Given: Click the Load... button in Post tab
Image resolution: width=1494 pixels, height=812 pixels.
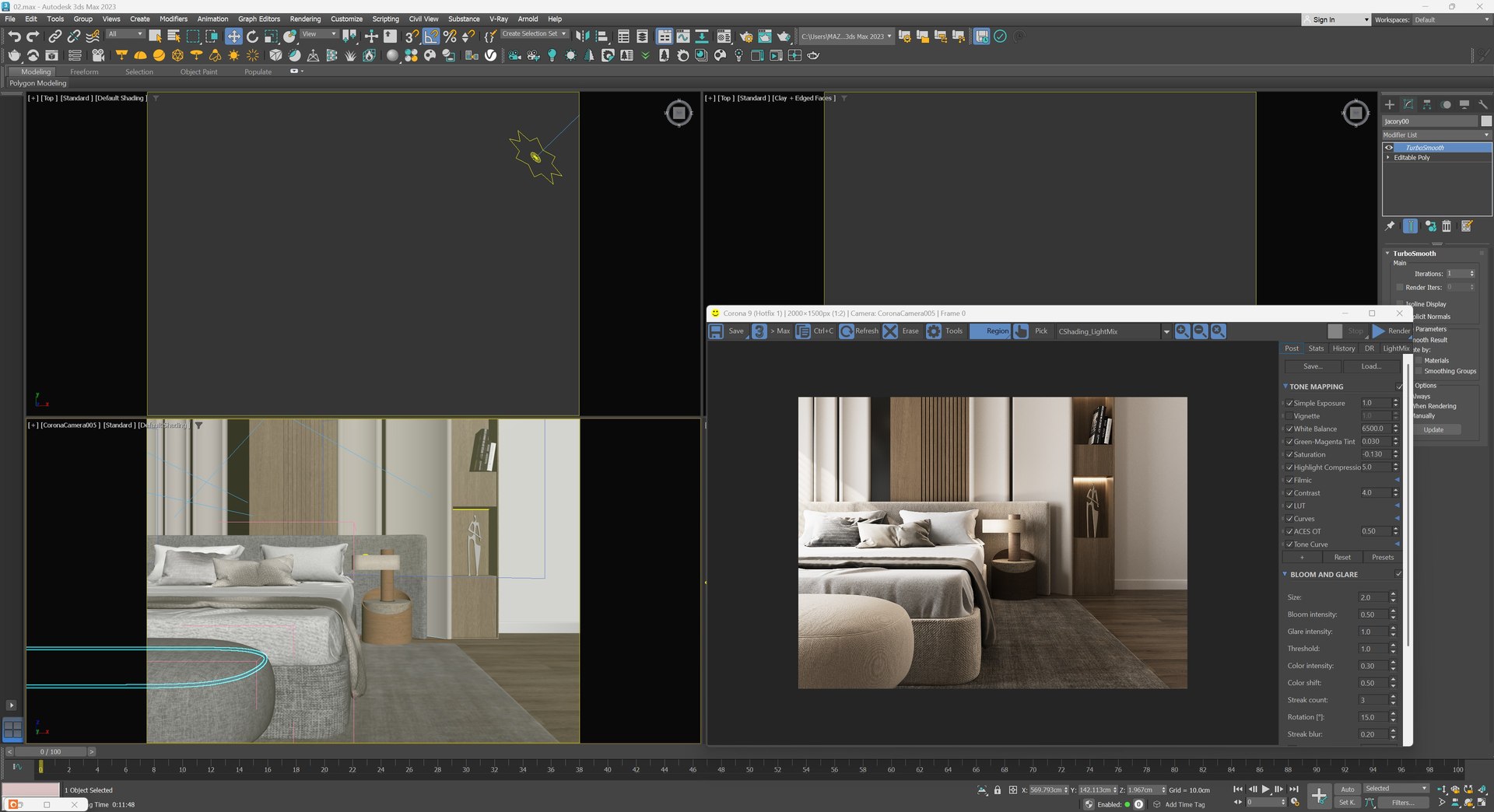Looking at the screenshot, I should pos(1371,366).
